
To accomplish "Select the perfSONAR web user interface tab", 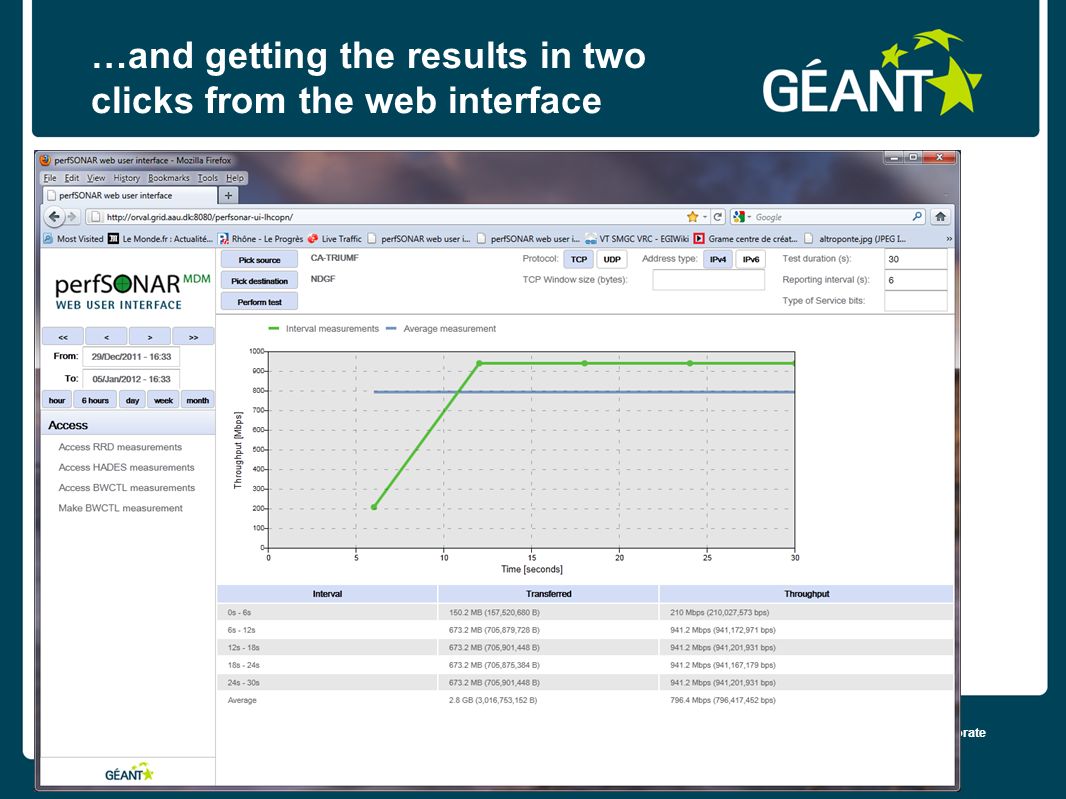I will pos(129,195).
